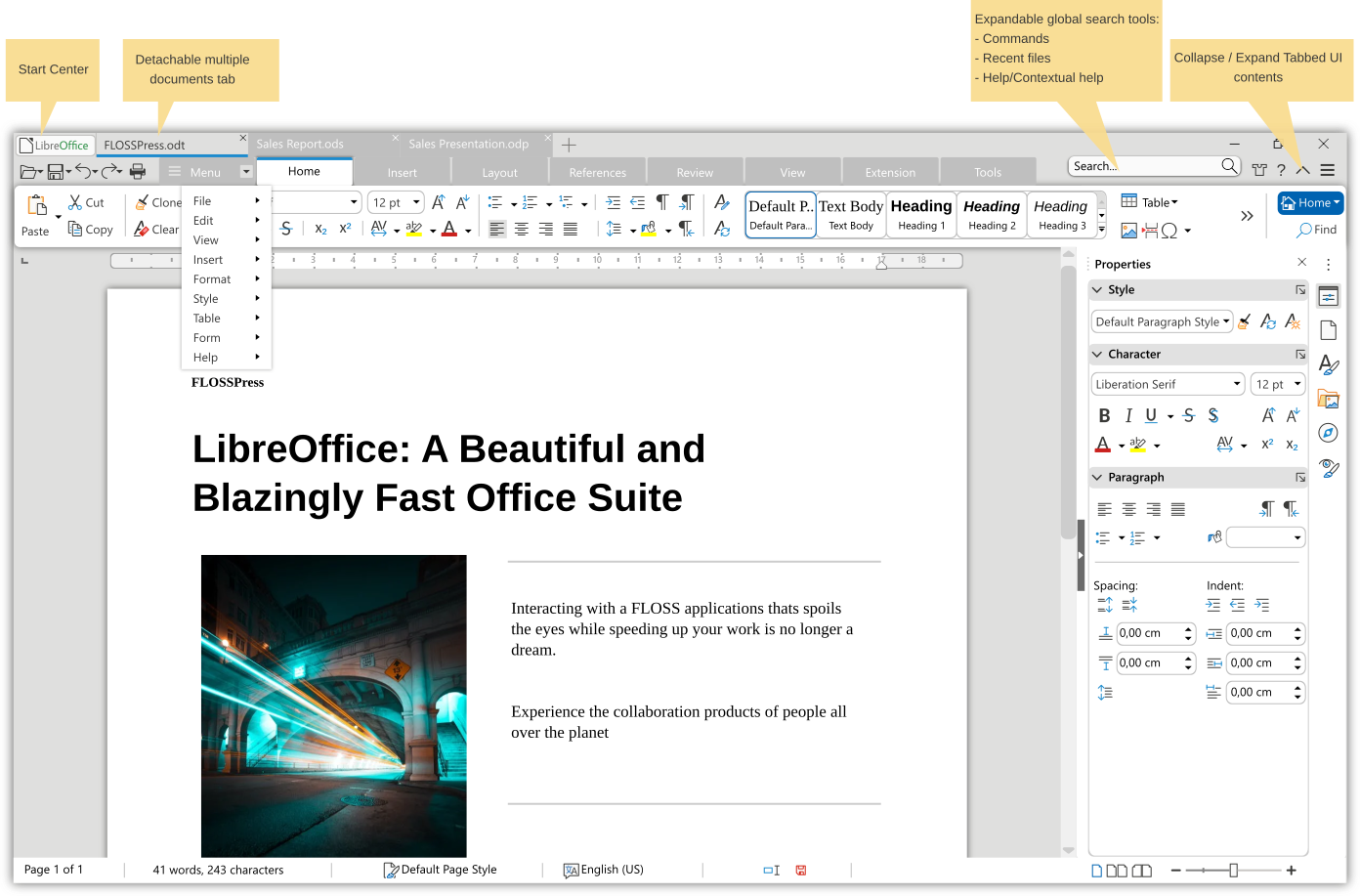Toggle formatting marks display

click(x=661, y=201)
